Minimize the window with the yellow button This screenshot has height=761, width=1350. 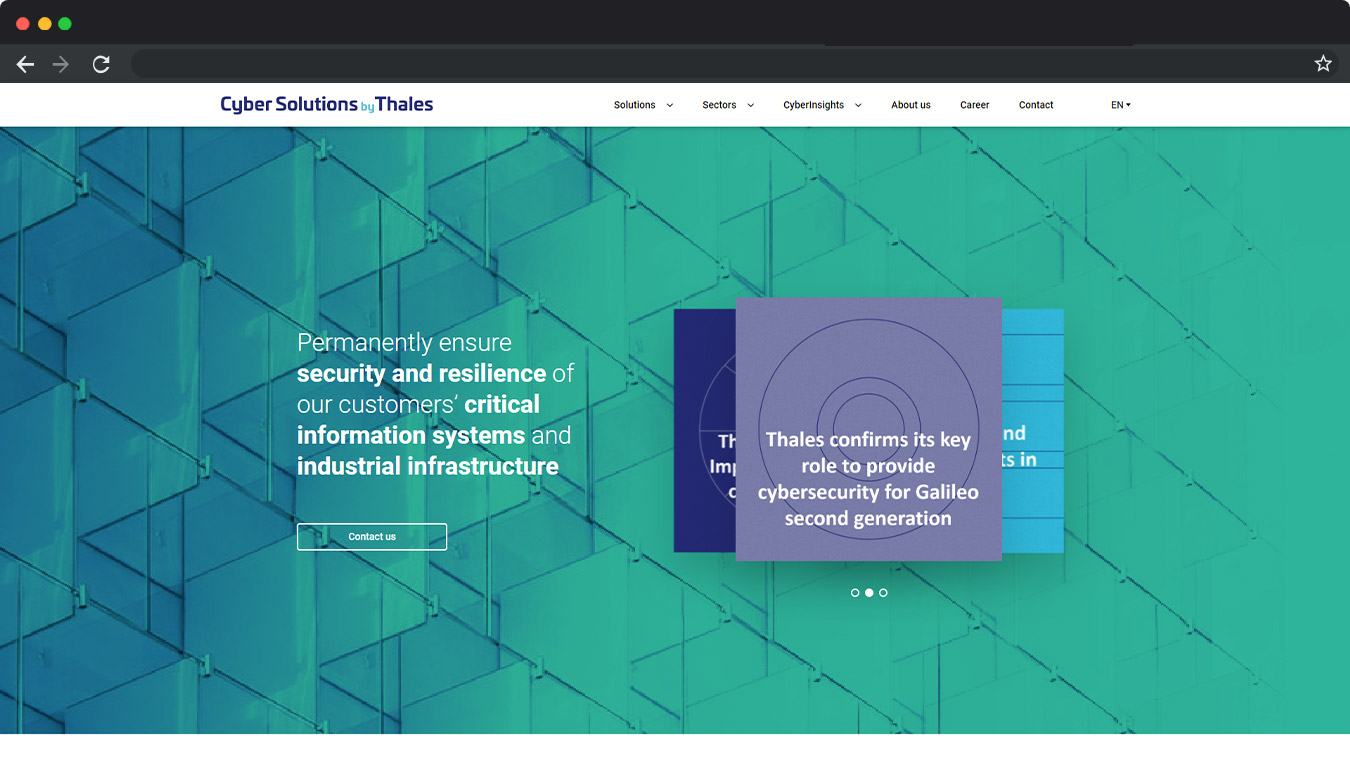[44, 24]
